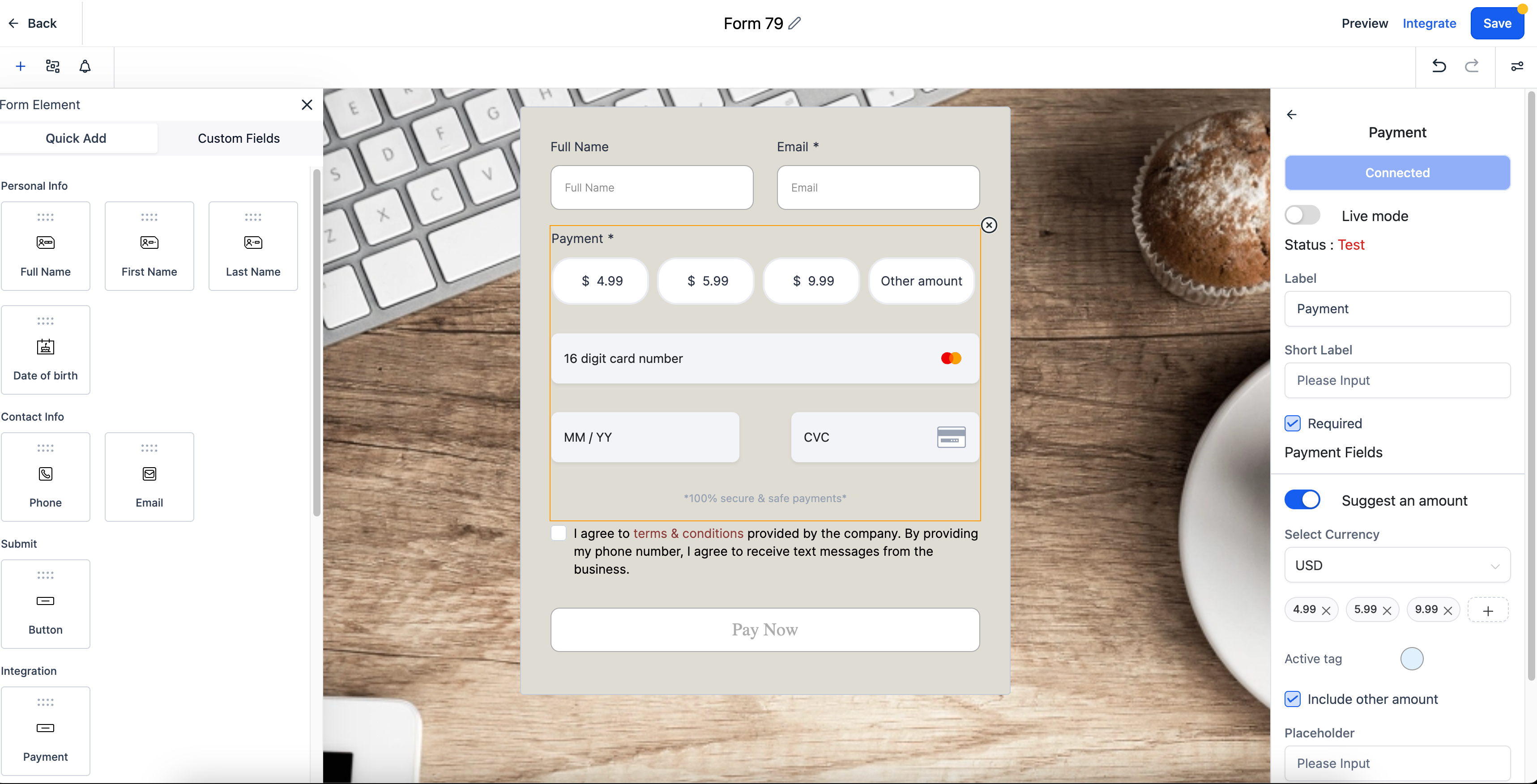Screen dimensions: 1537x784
Task: Switch to Quick Add tab
Action: tap(76, 138)
